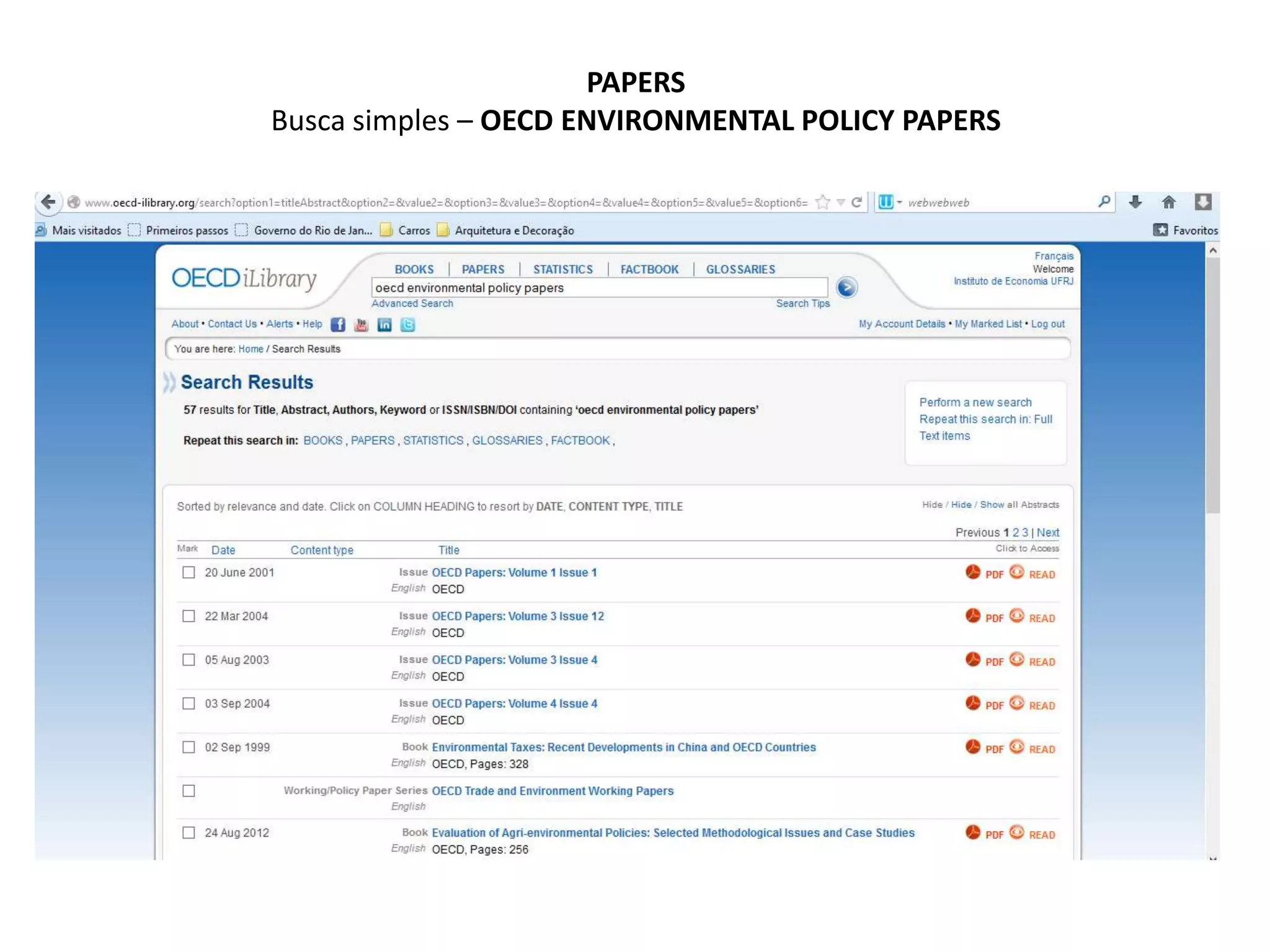The height and width of the screenshot is (952, 1270).
Task: Click the OECD search input field
Action: (x=600, y=288)
